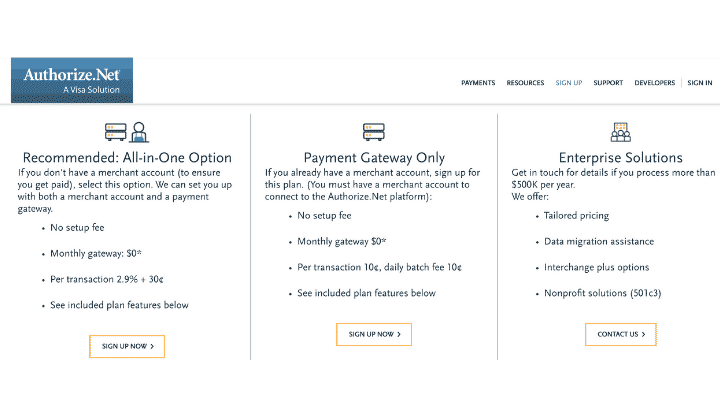Click the Authorize.Net logo
This screenshot has height=420, width=720.
(x=72, y=80)
